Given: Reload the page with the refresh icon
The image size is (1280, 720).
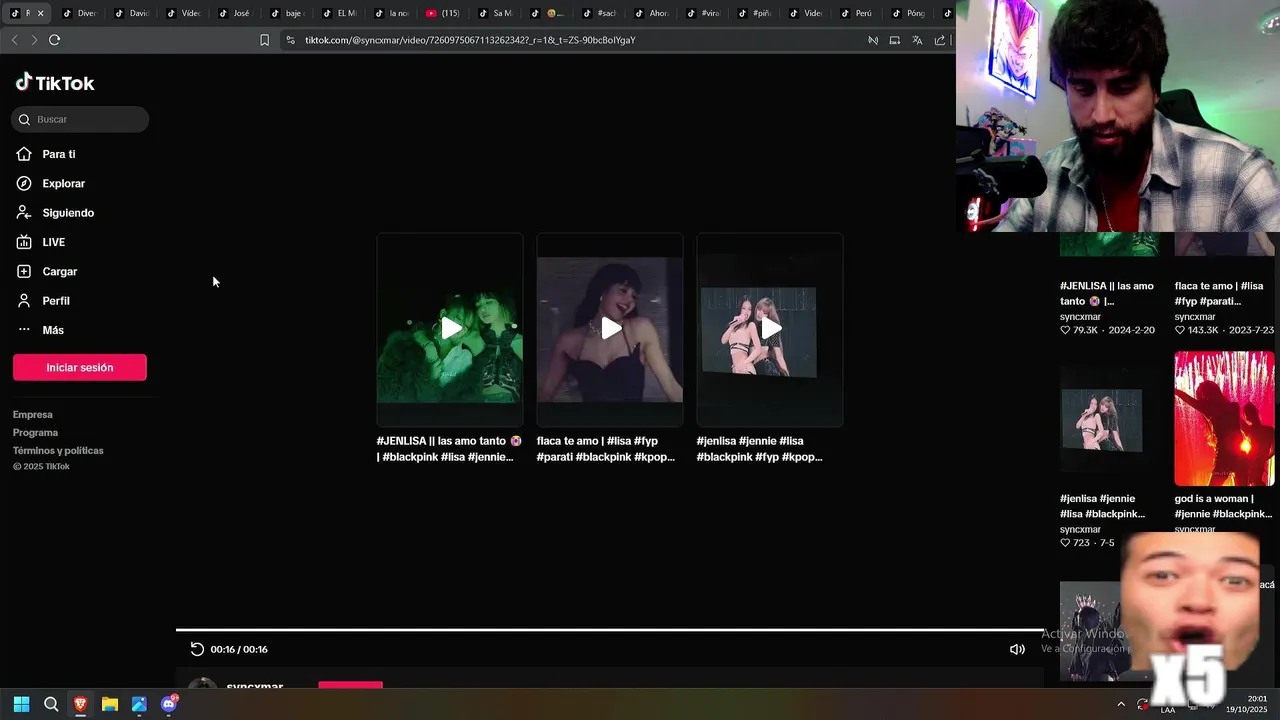Looking at the screenshot, I should pos(54,40).
